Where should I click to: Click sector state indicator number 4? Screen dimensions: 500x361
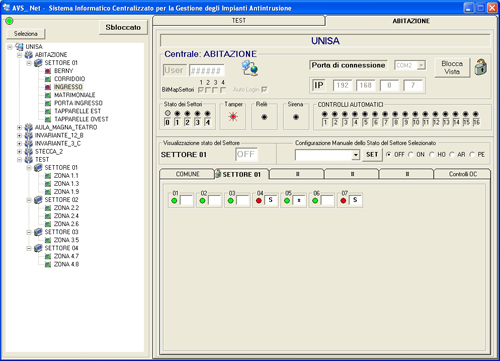point(207,113)
